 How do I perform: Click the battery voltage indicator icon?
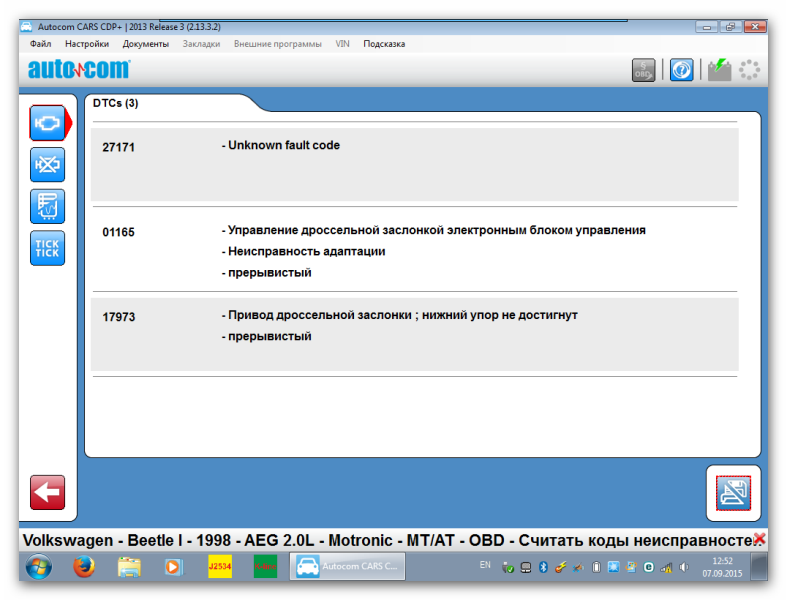pyautogui.click(x=719, y=70)
